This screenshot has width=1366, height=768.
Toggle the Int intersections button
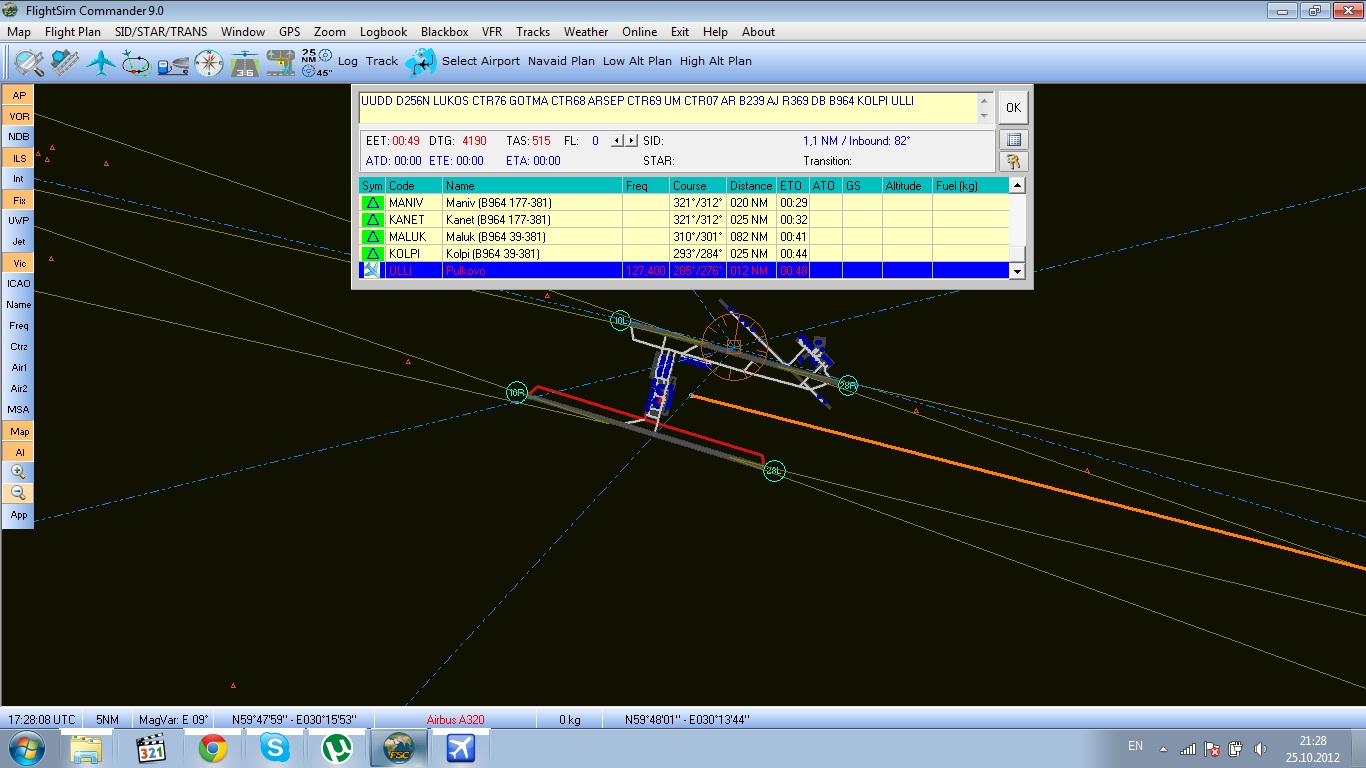point(19,179)
